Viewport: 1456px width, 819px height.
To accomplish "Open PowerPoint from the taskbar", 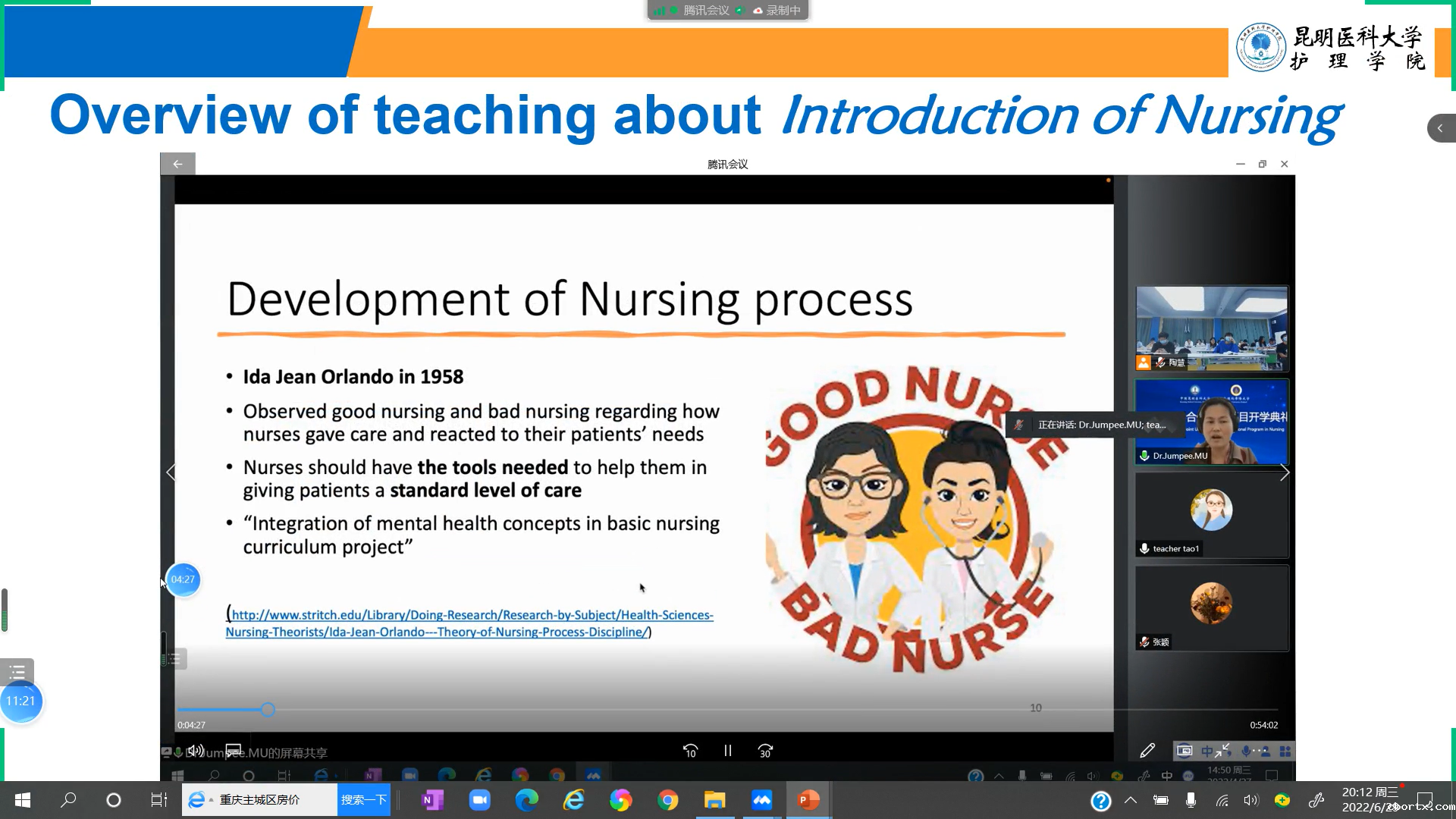I will click(808, 800).
